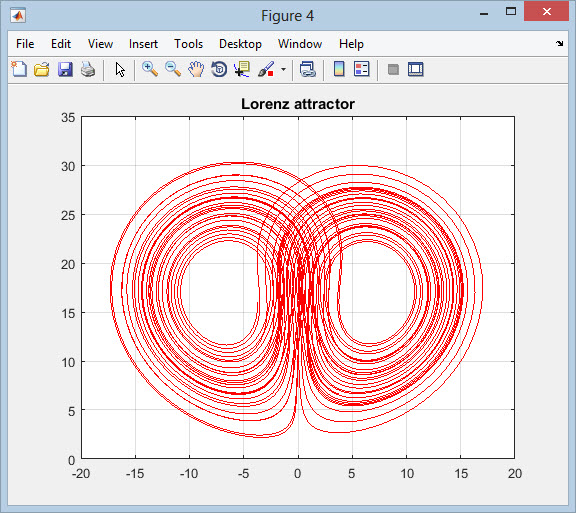576x513 pixels.
Task: Choose the Data Cursor tool
Action: 242,69
